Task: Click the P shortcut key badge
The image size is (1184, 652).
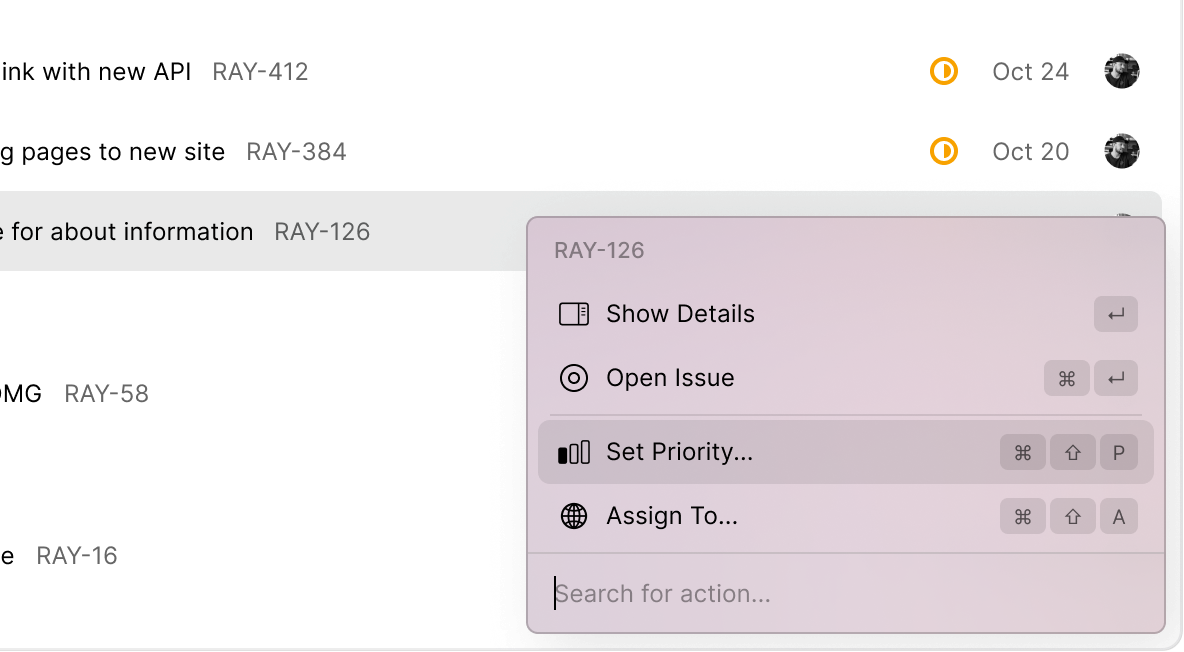Action: click(x=1119, y=453)
